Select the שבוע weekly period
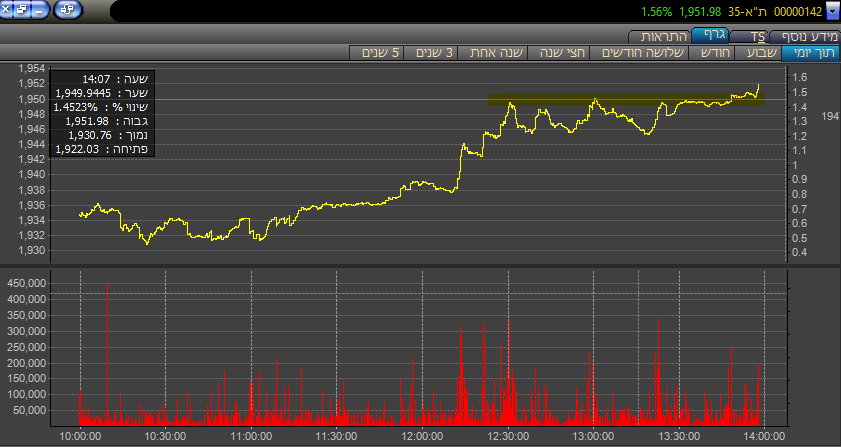 tap(757, 53)
